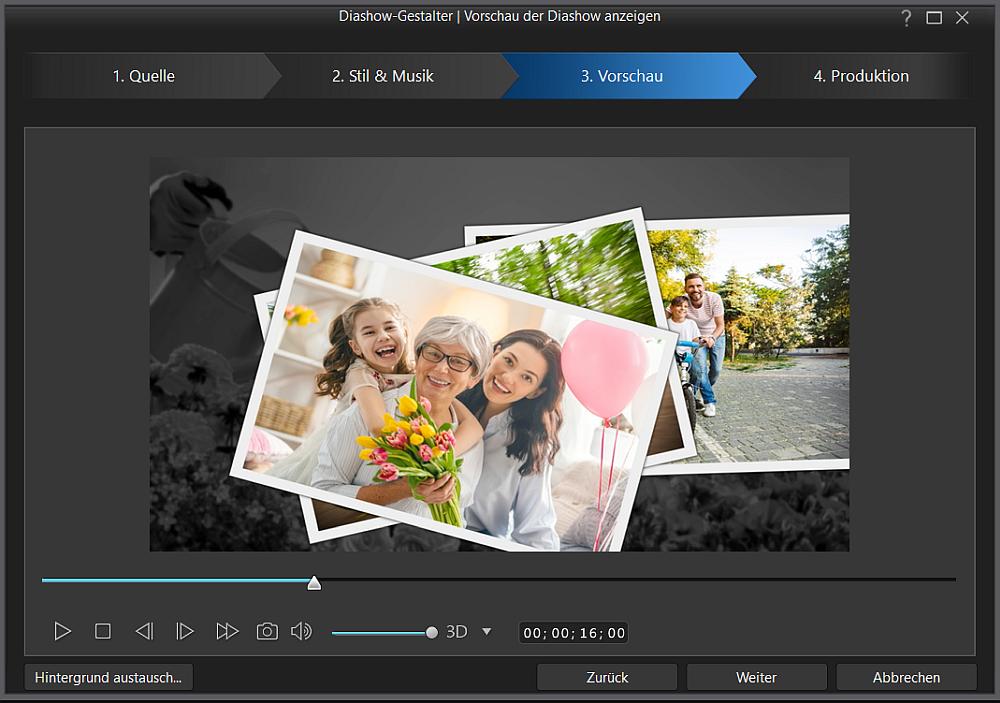
Task: Click the timeline playhead marker
Action: click(314, 582)
